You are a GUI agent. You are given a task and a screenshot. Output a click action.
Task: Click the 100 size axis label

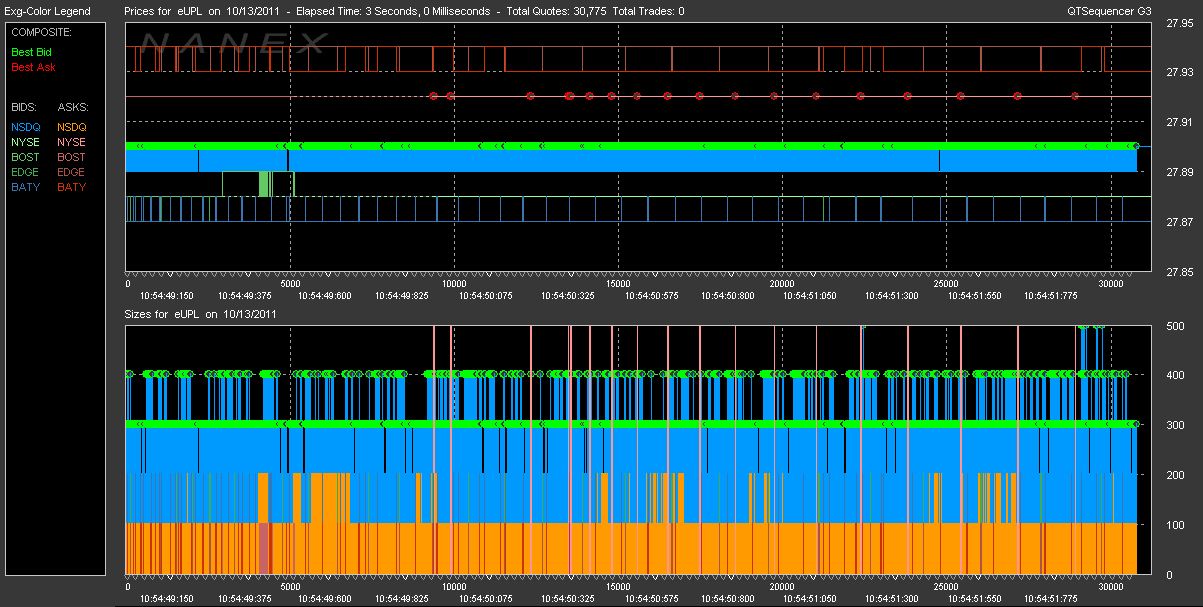[x=1176, y=525]
